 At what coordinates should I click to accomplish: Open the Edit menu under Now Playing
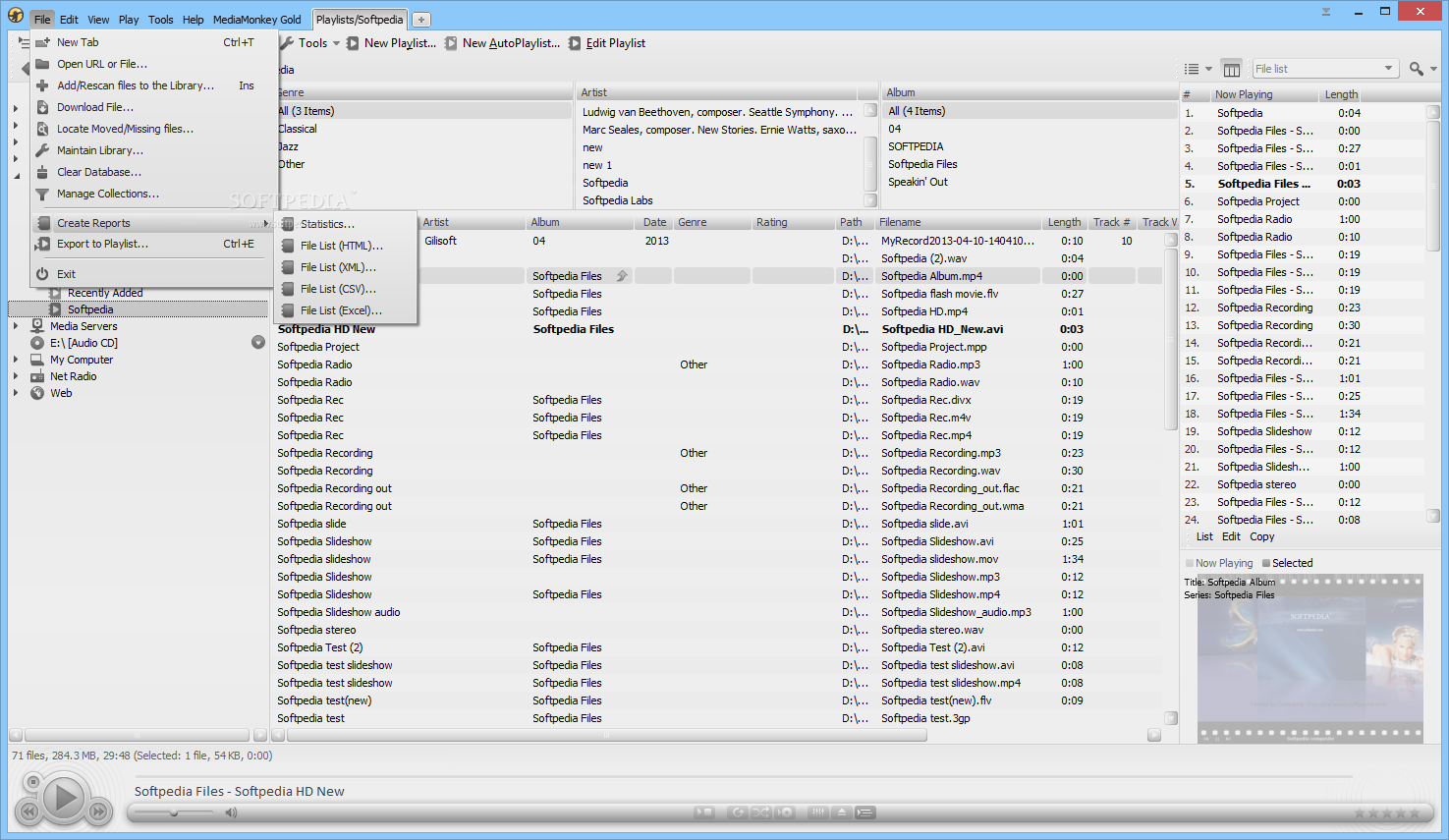pos(1231,536)
